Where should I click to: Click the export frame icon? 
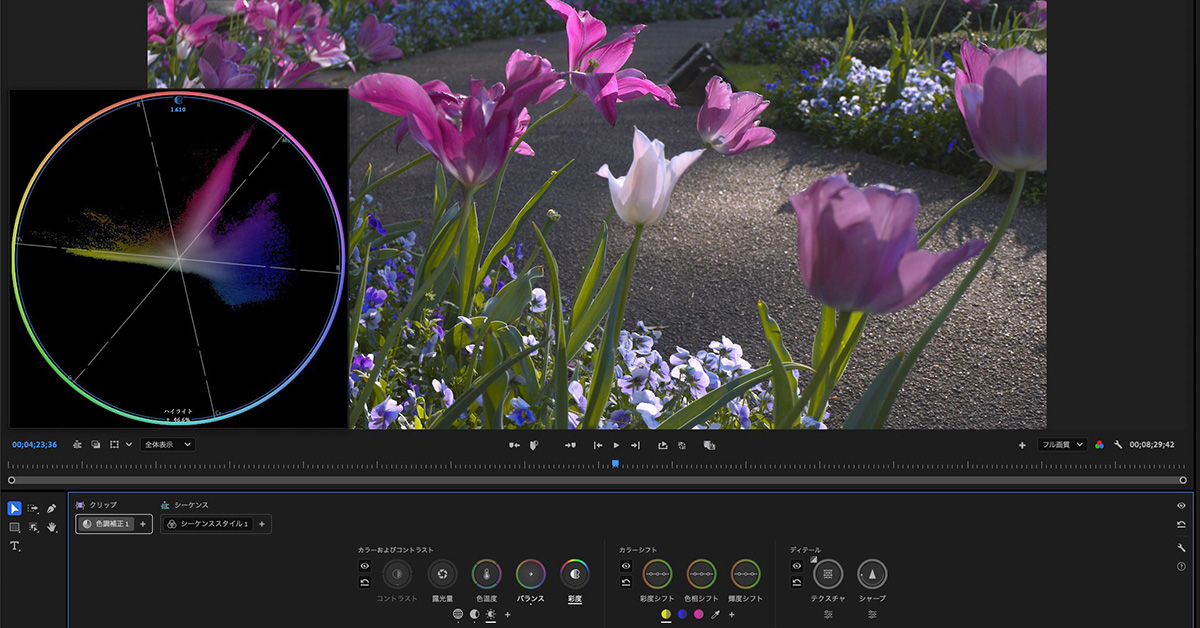click(662, 445)
